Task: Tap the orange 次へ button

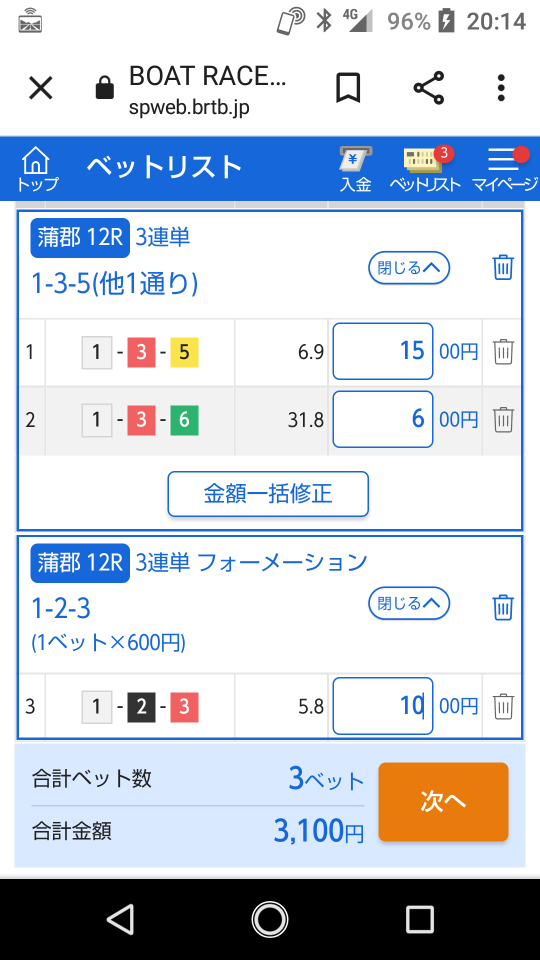Action: tap(443, 801)
